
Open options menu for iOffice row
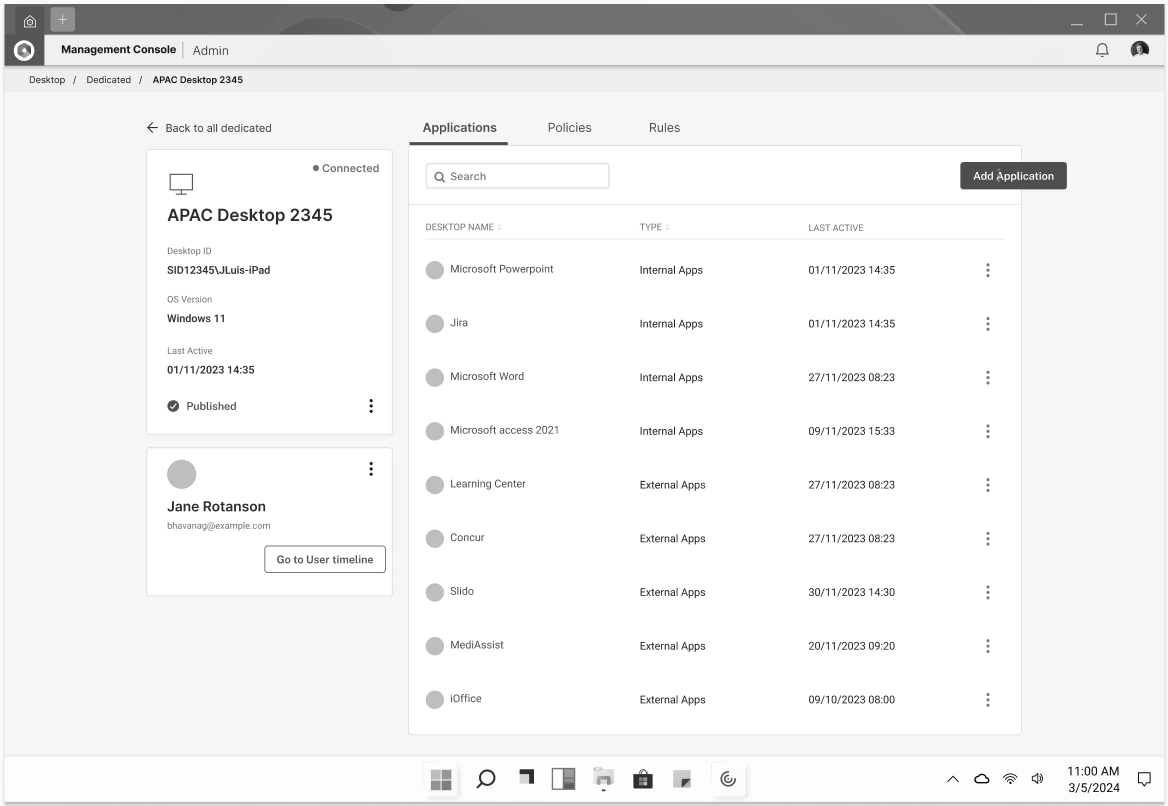988,699
